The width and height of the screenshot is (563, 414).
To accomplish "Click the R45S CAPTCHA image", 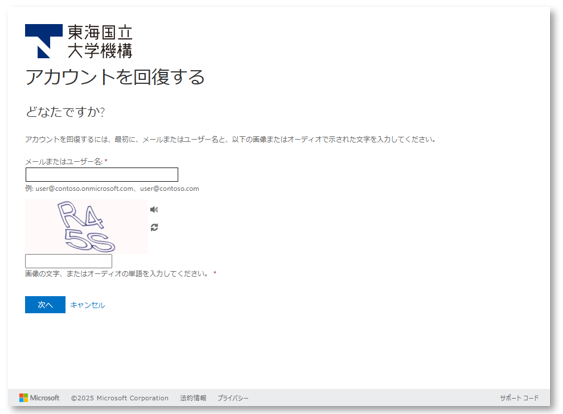I will point(86,226).
